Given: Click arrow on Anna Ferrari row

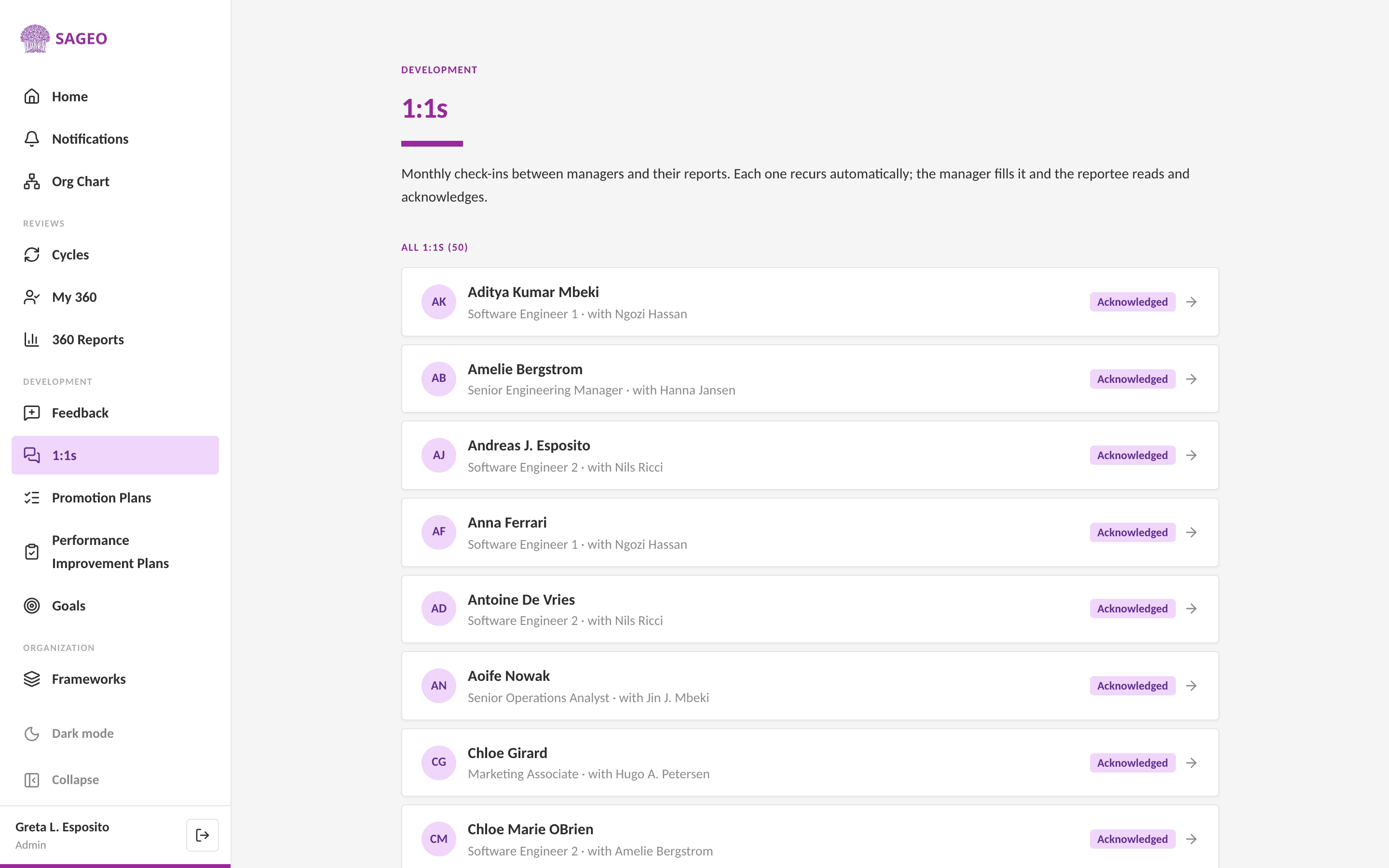Looking at the screenshot, I should point(1192,532).
